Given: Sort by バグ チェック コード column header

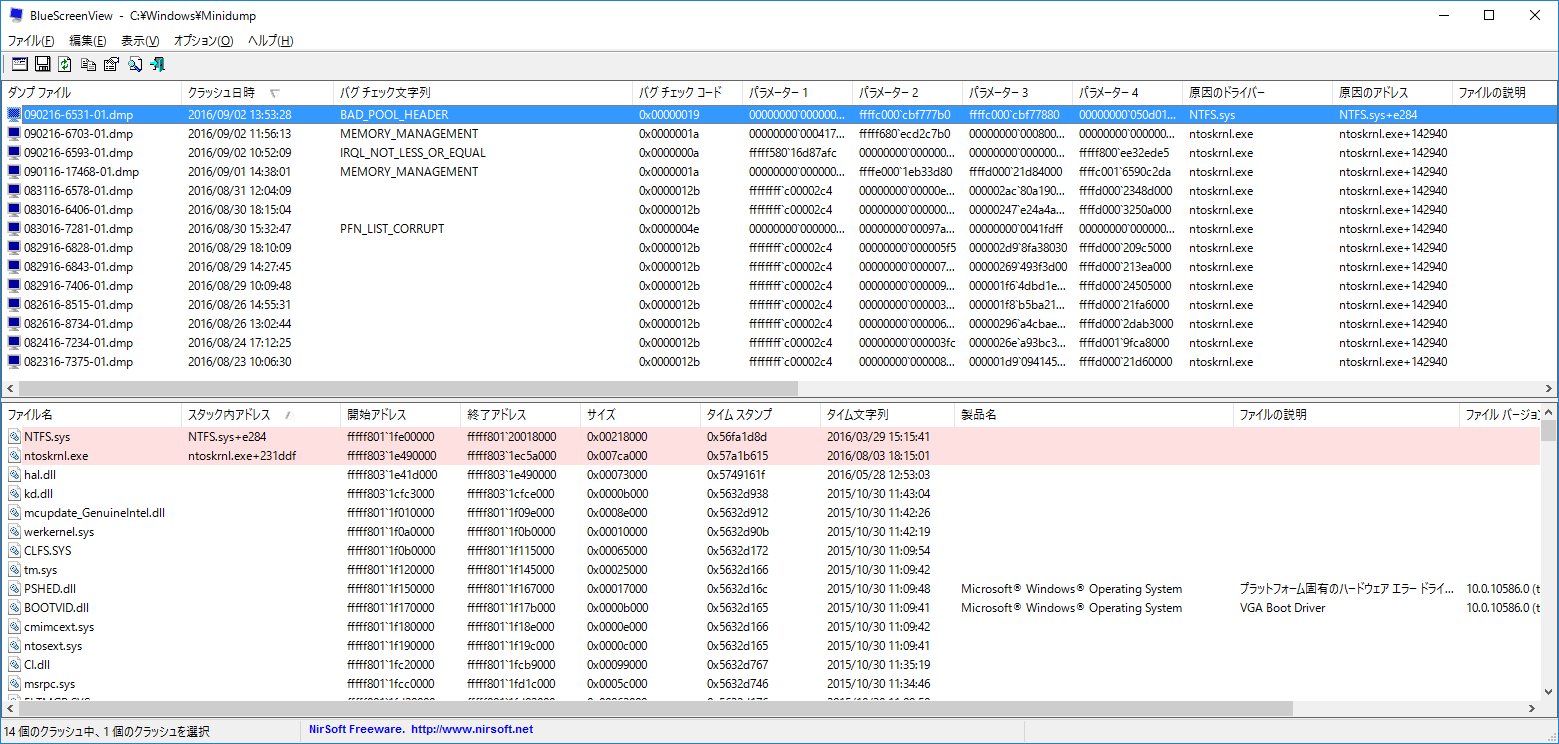Looking at the screenshot, I should [x=686, y=93].
